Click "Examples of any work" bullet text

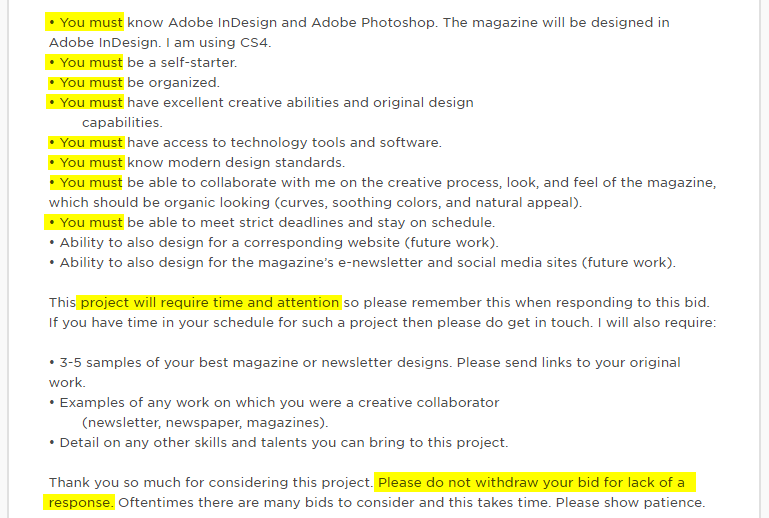(274, 403)
